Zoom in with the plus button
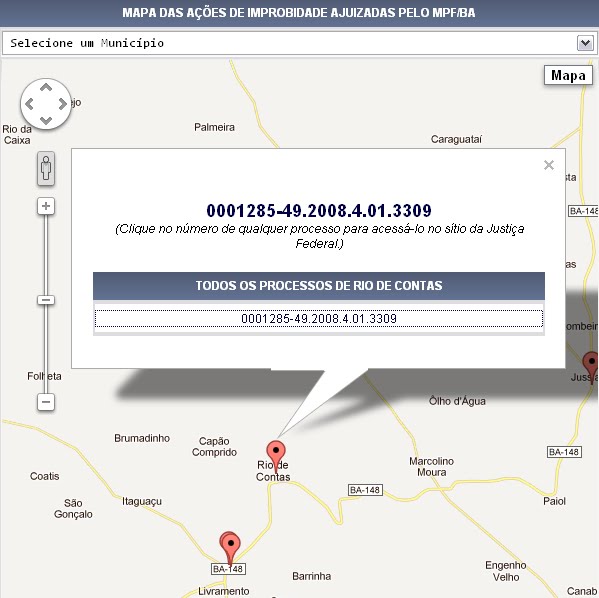This screenshot has width=599, height=598. tap(46, 206)
